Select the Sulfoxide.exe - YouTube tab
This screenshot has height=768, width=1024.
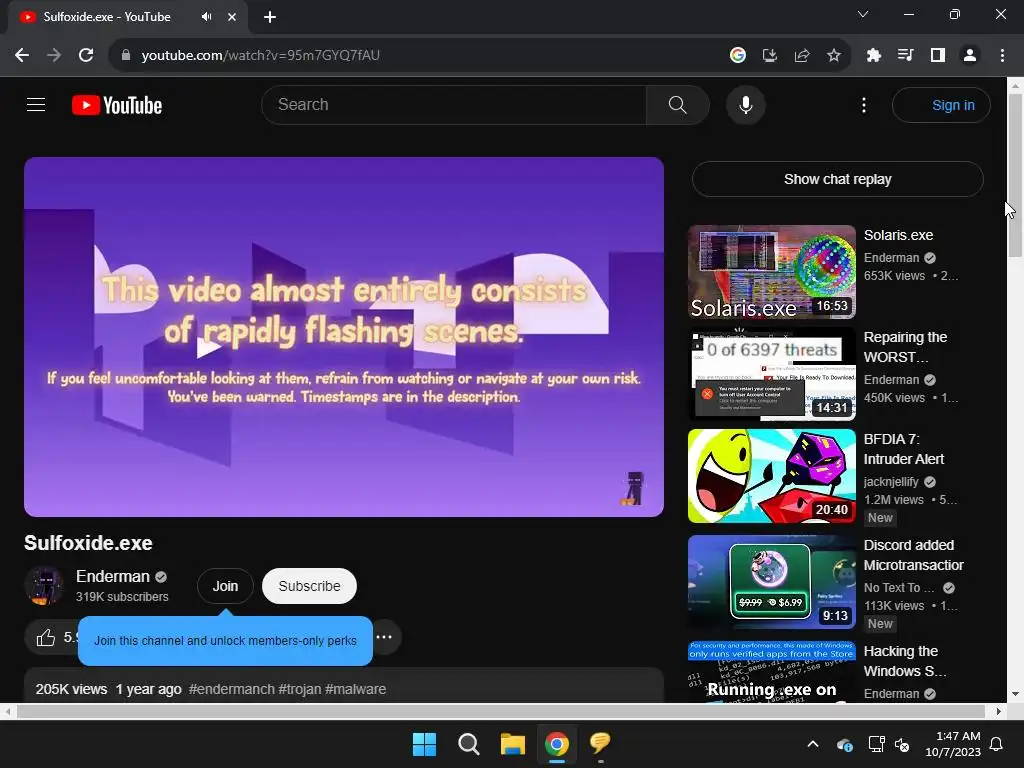[x=127, y=17]
